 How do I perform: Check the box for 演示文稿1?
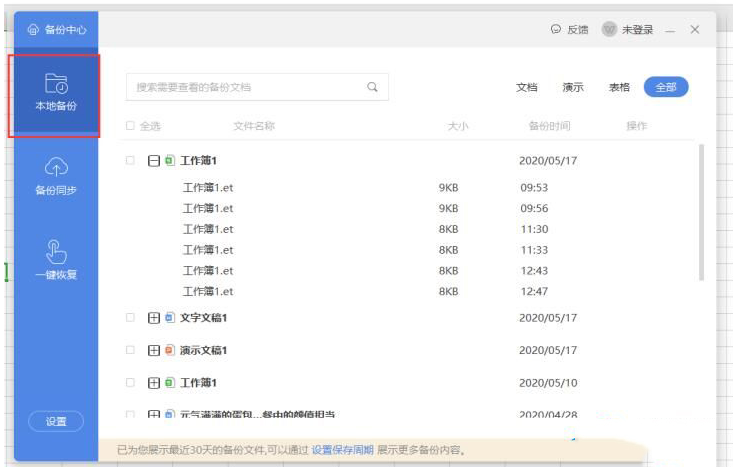point(130,350)
